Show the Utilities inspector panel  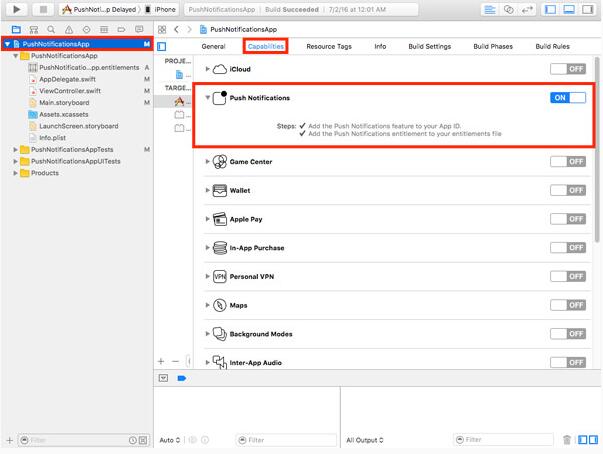click(x=589, y=9)
